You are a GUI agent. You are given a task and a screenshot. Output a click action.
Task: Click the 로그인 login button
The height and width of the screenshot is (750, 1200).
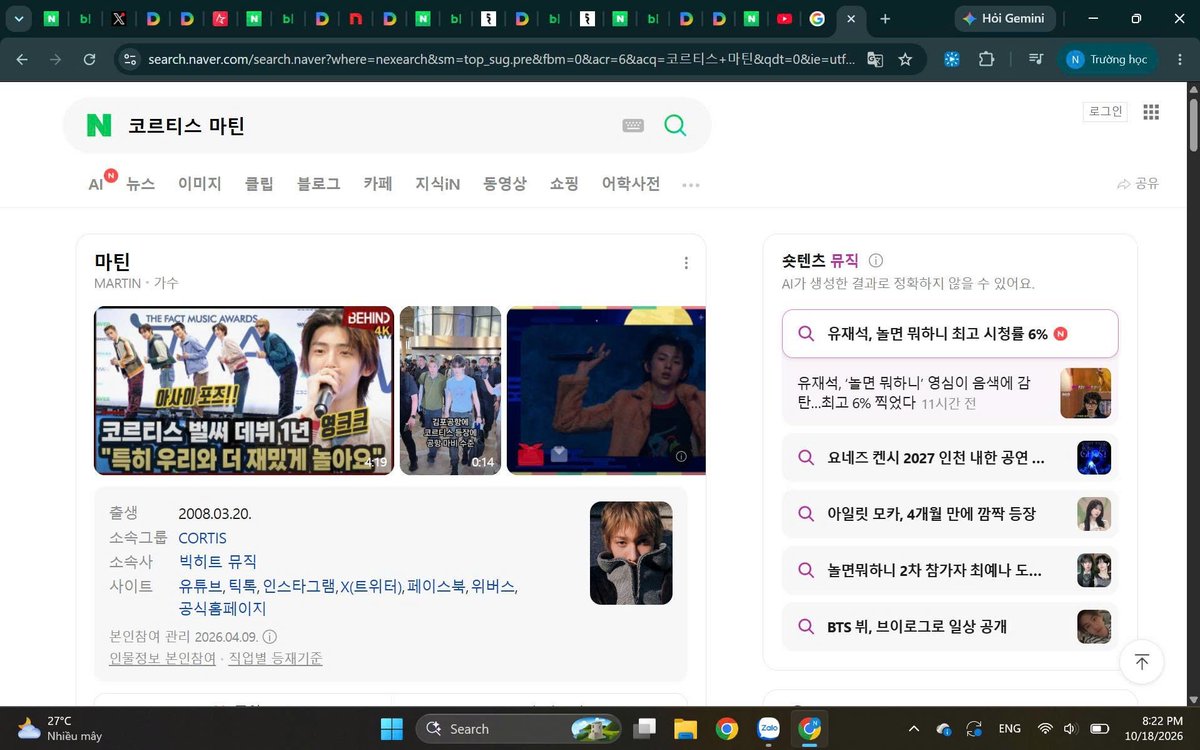1105,112
